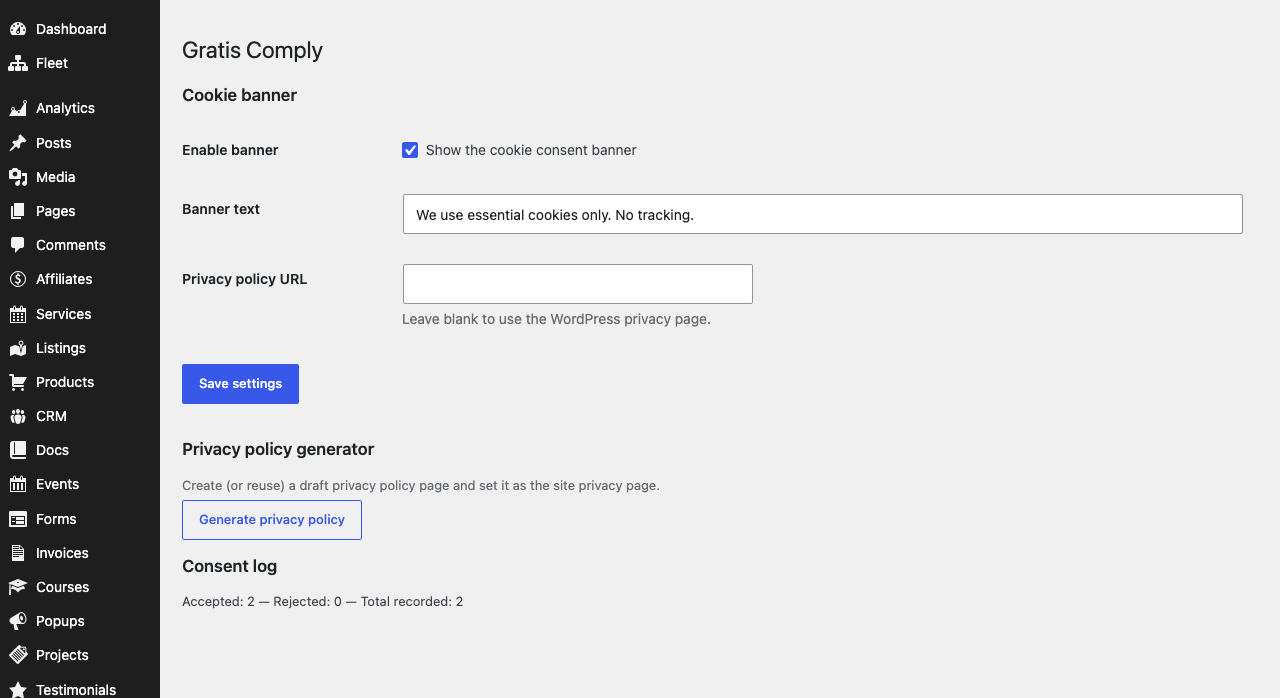Open the Analytics menu label
The width and height of the screenshot is (1280, 698).
click(65, 108)
